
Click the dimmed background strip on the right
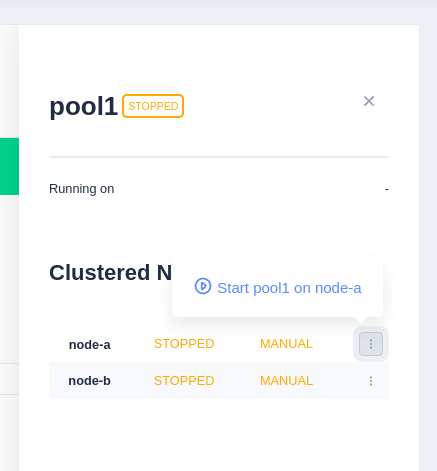pos(428,247)
